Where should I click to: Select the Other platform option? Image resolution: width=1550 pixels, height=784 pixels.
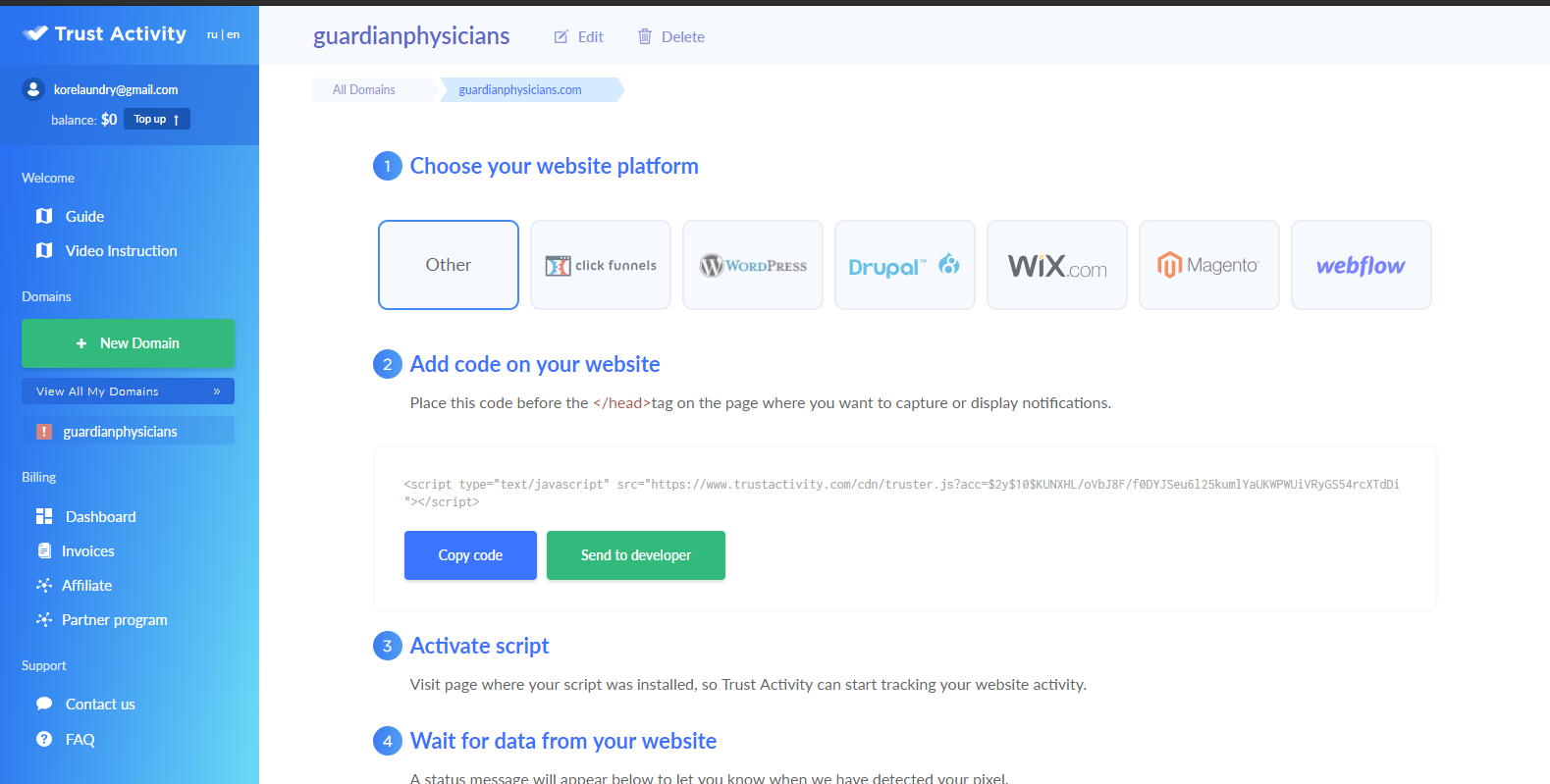pyautogui.click(x=449, y=265)
